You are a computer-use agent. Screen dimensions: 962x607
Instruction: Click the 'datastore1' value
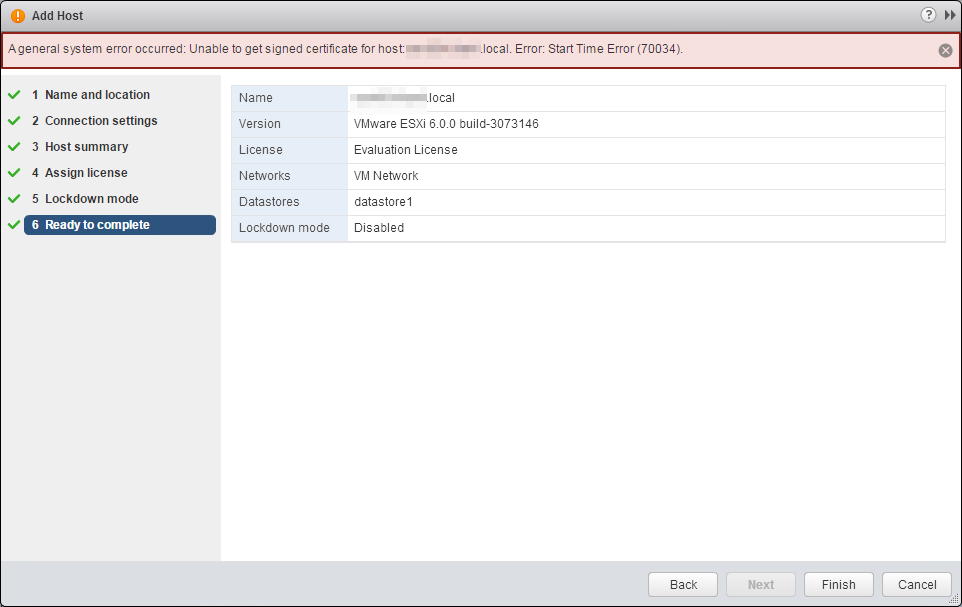pyautogui.click(x=383, y=202)
